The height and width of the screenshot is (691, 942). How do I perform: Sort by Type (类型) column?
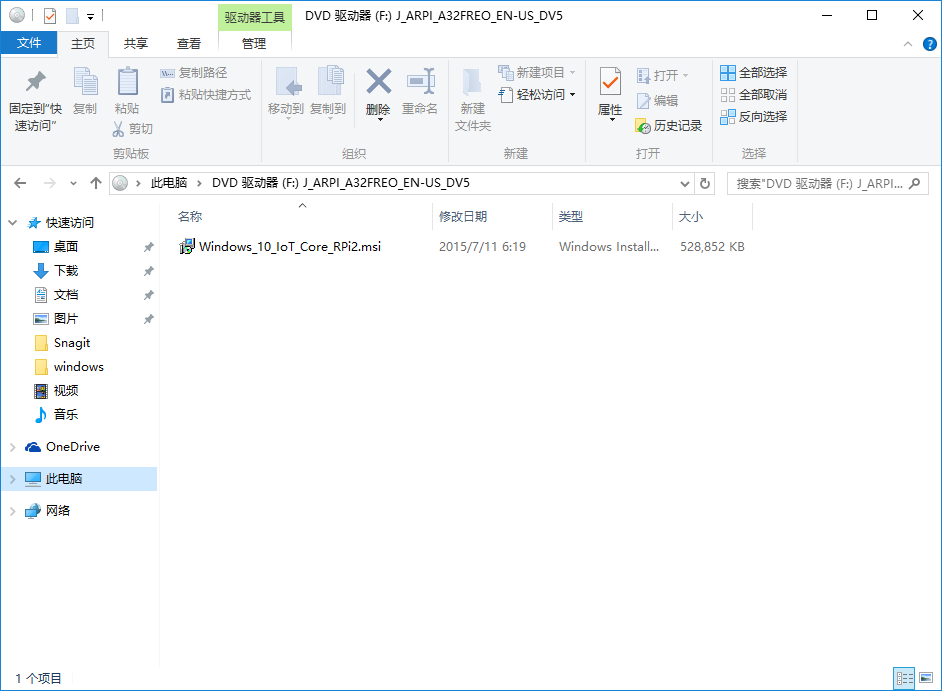[571, 216]
